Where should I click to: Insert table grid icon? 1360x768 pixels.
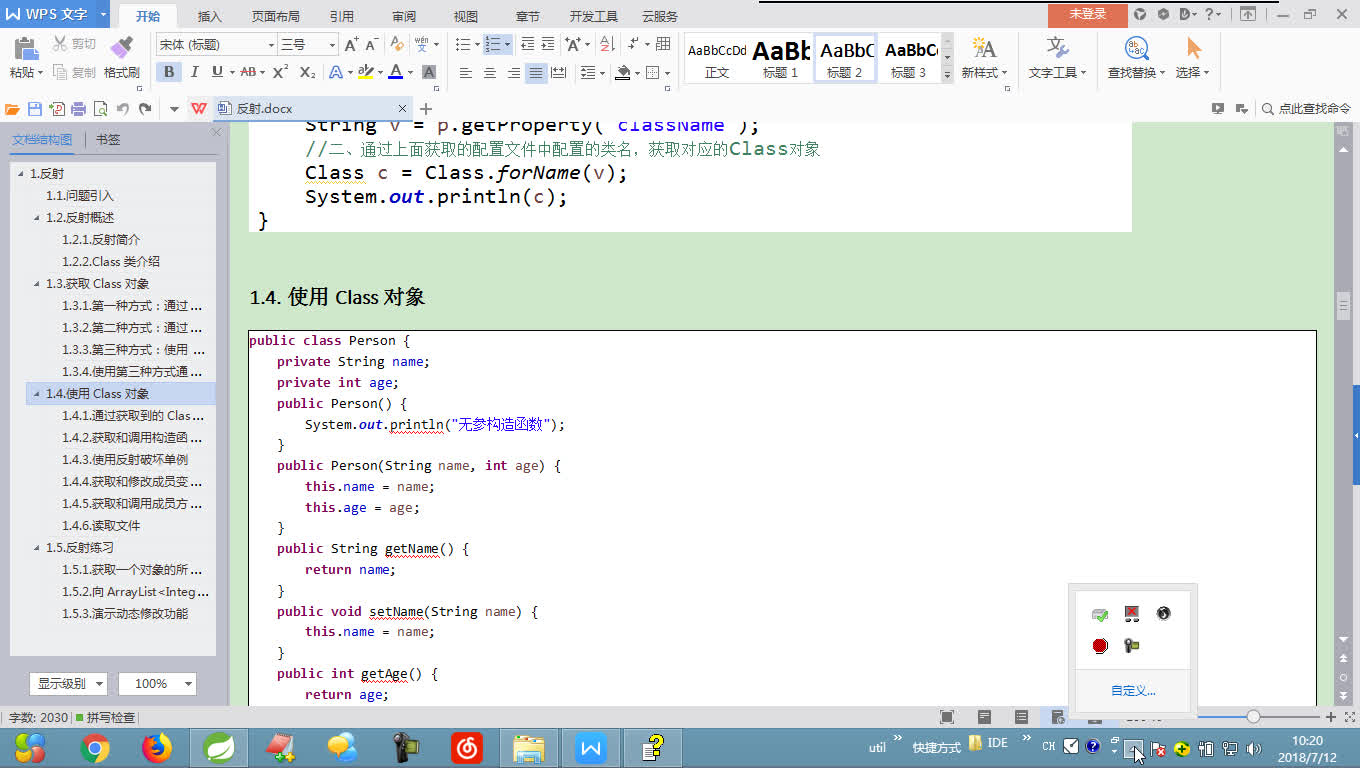(663, 45)
